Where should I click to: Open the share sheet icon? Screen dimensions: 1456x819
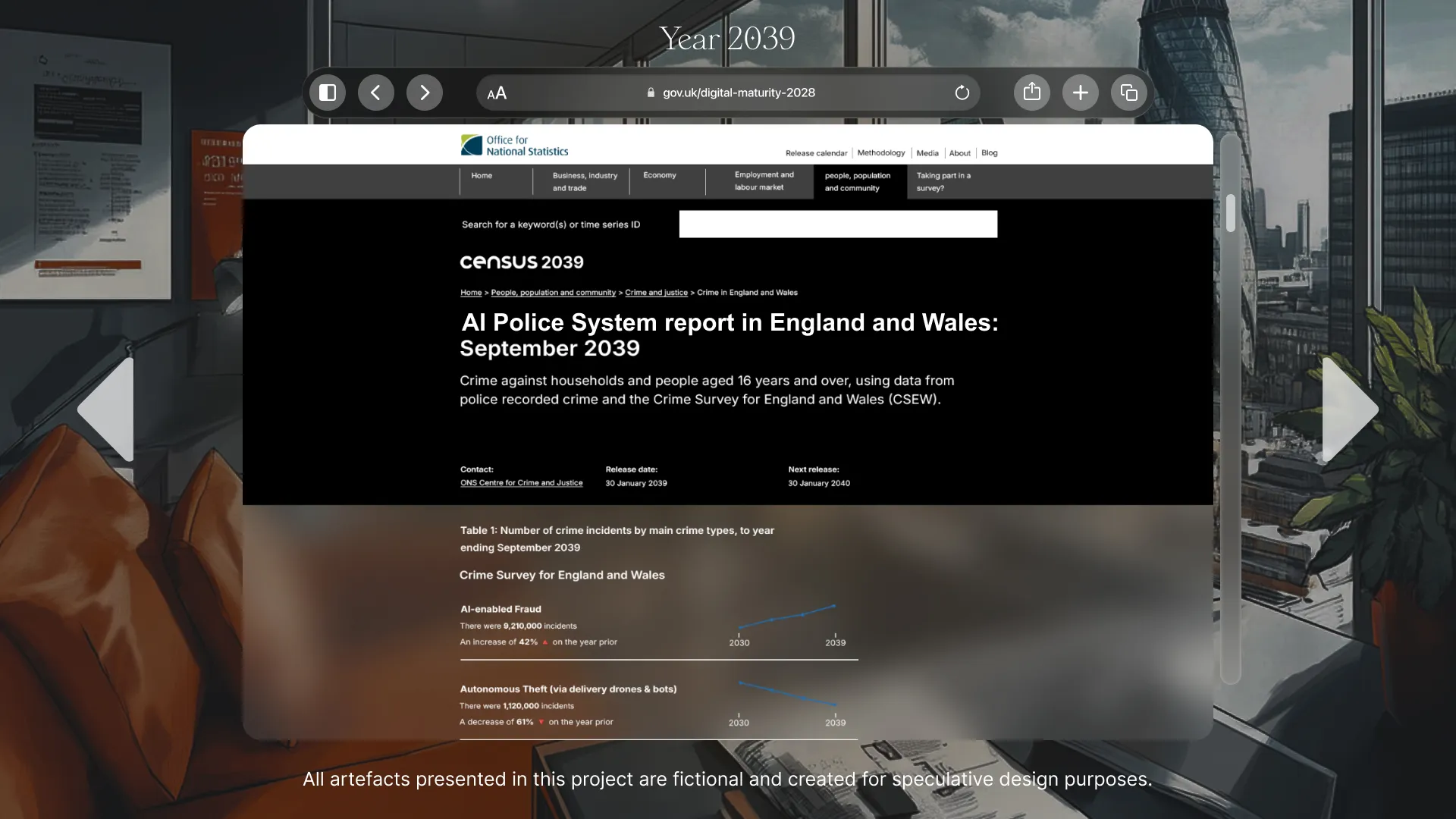point(1031,93)
